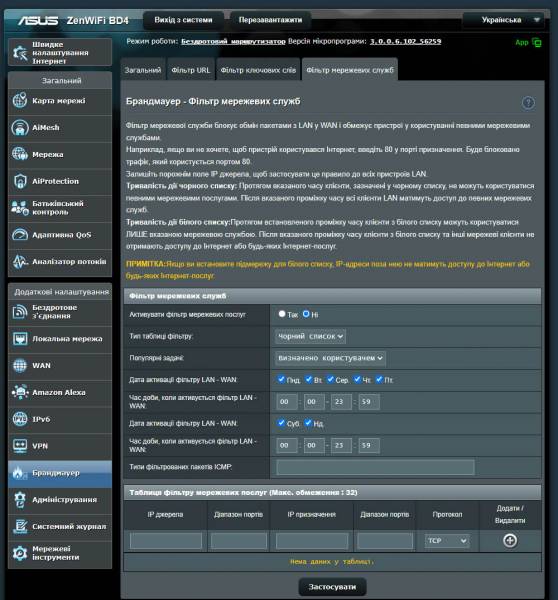Viewport: 558px width, 600px height.
Task: Open the firmware version 3.0.0.6.102_56259 link
Action: (x=405, y=41)
